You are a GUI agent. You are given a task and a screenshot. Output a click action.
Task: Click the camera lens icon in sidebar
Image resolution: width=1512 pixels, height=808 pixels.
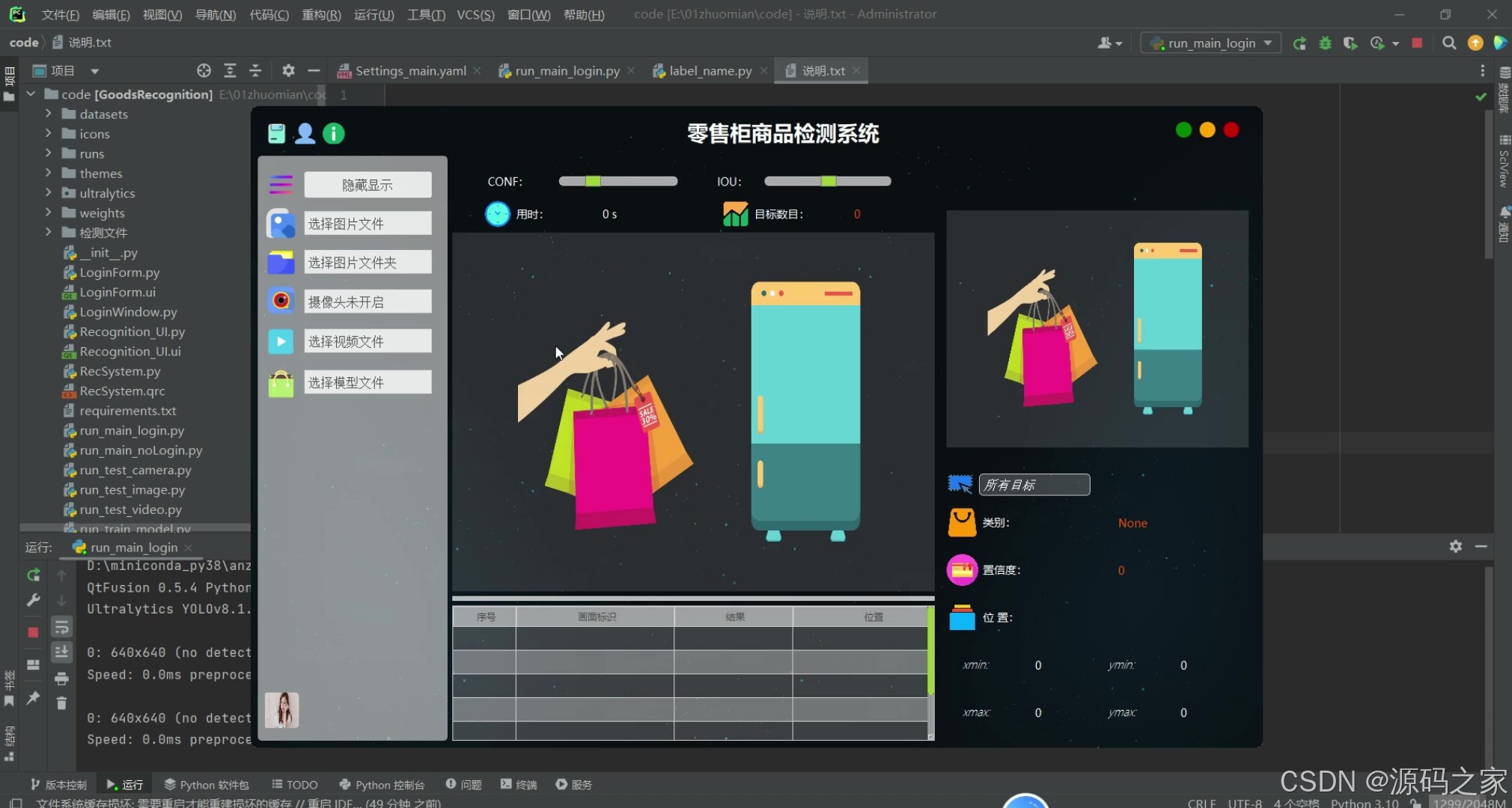[x=281, y=301]
